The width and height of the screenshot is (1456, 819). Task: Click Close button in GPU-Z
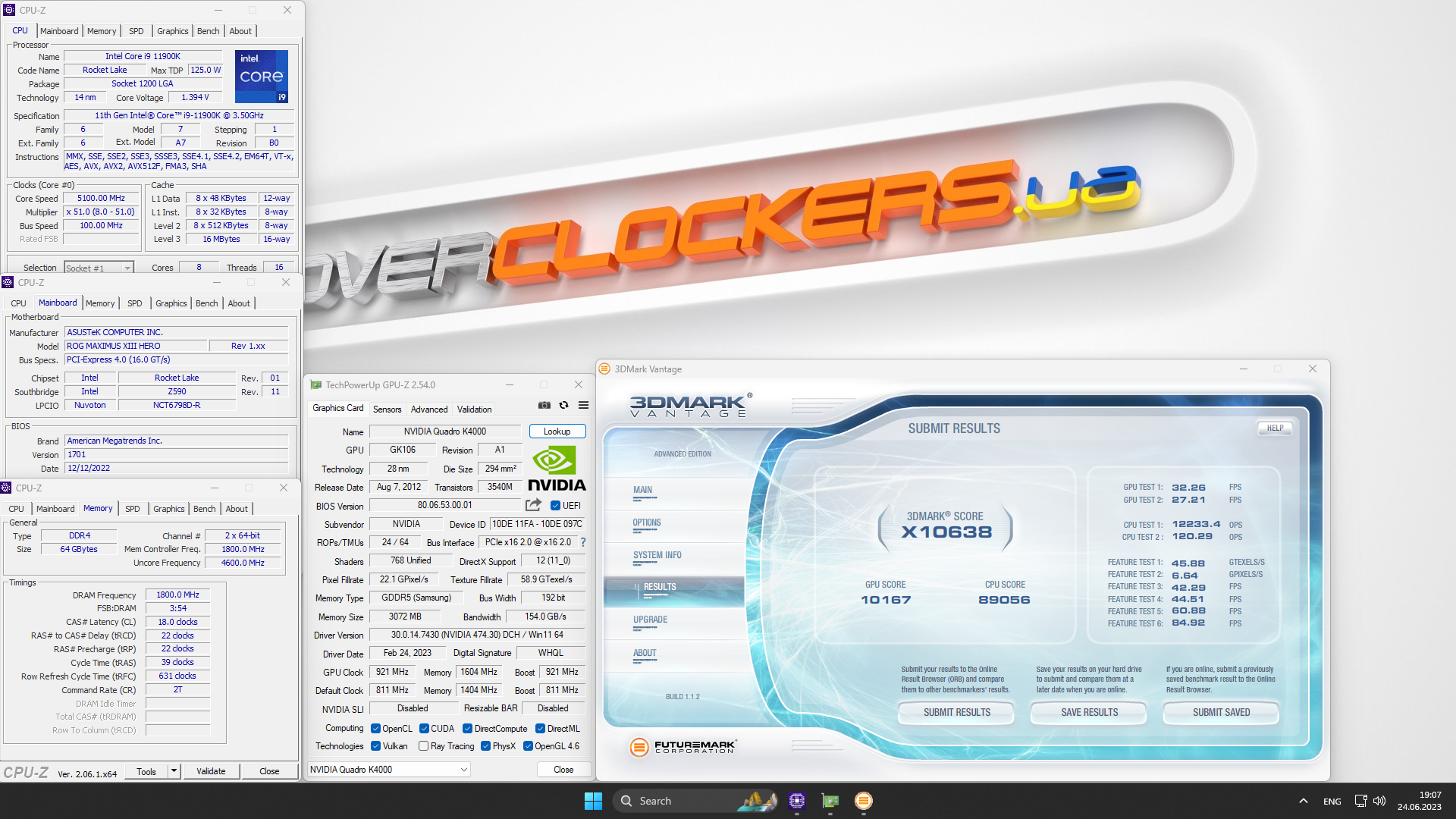coord(563,770)
